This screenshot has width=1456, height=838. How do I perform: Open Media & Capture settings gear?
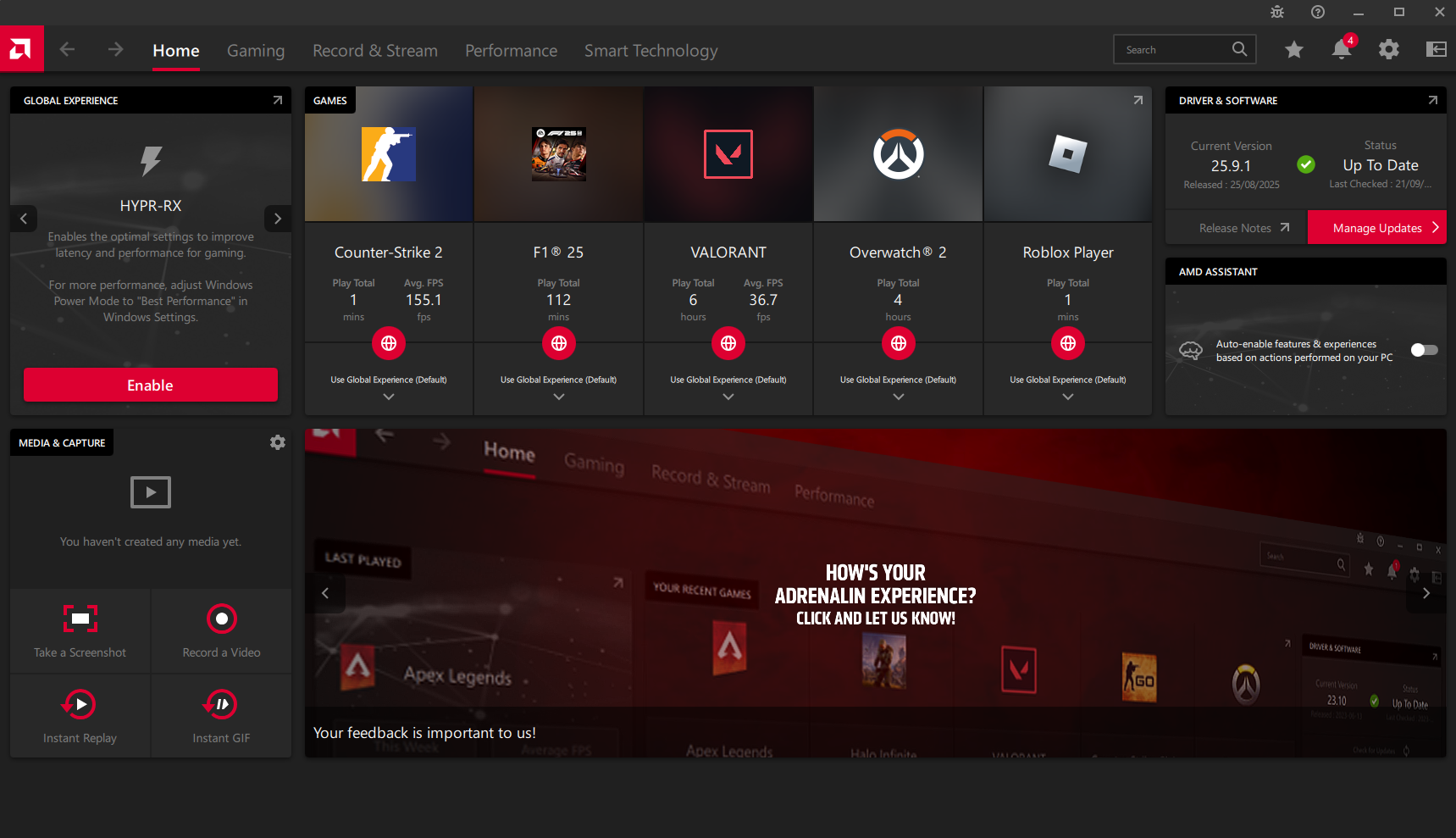coord(278,442)
